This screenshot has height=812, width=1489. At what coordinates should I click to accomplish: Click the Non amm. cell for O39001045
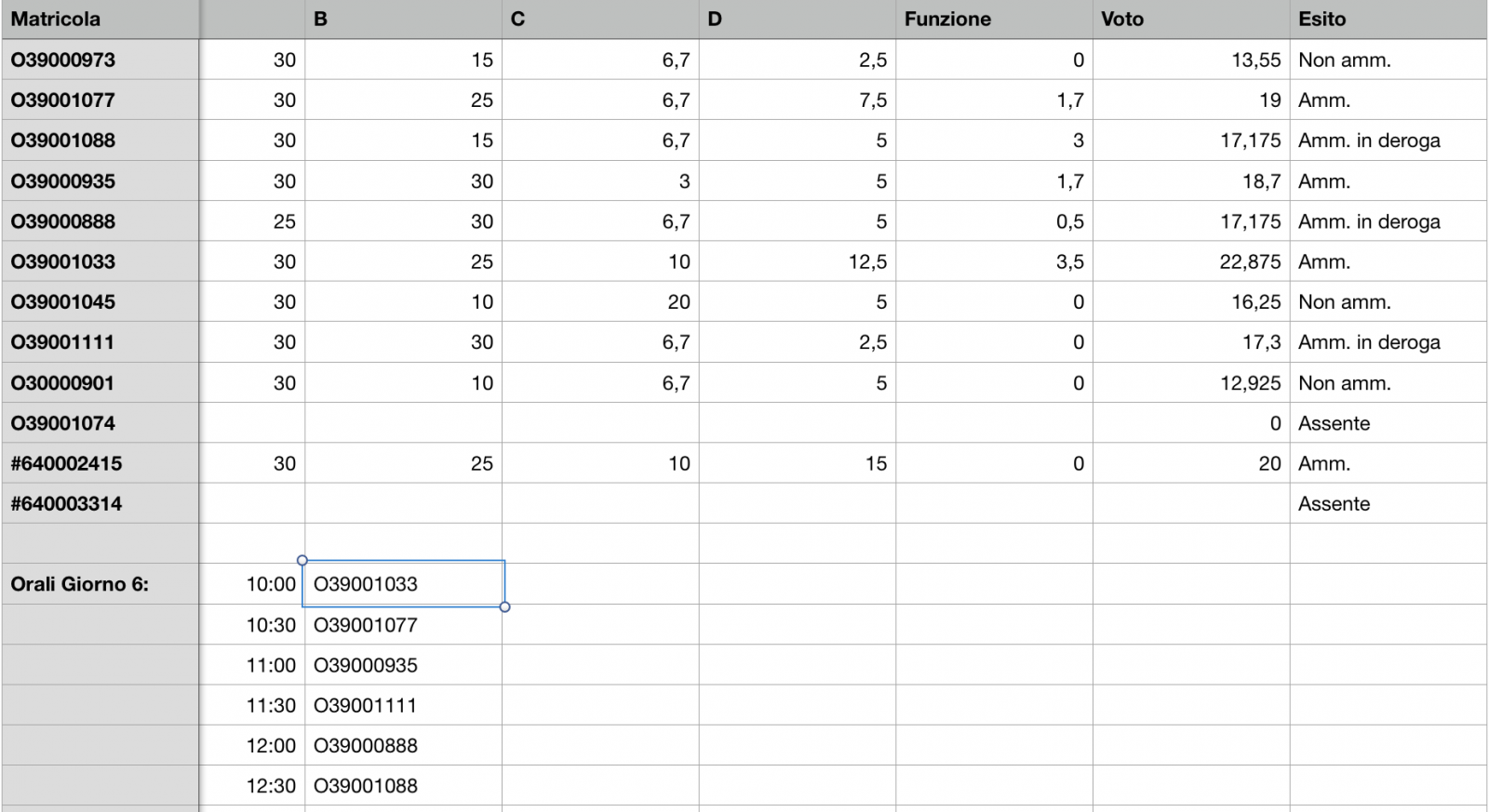[x=1387, y=302]
